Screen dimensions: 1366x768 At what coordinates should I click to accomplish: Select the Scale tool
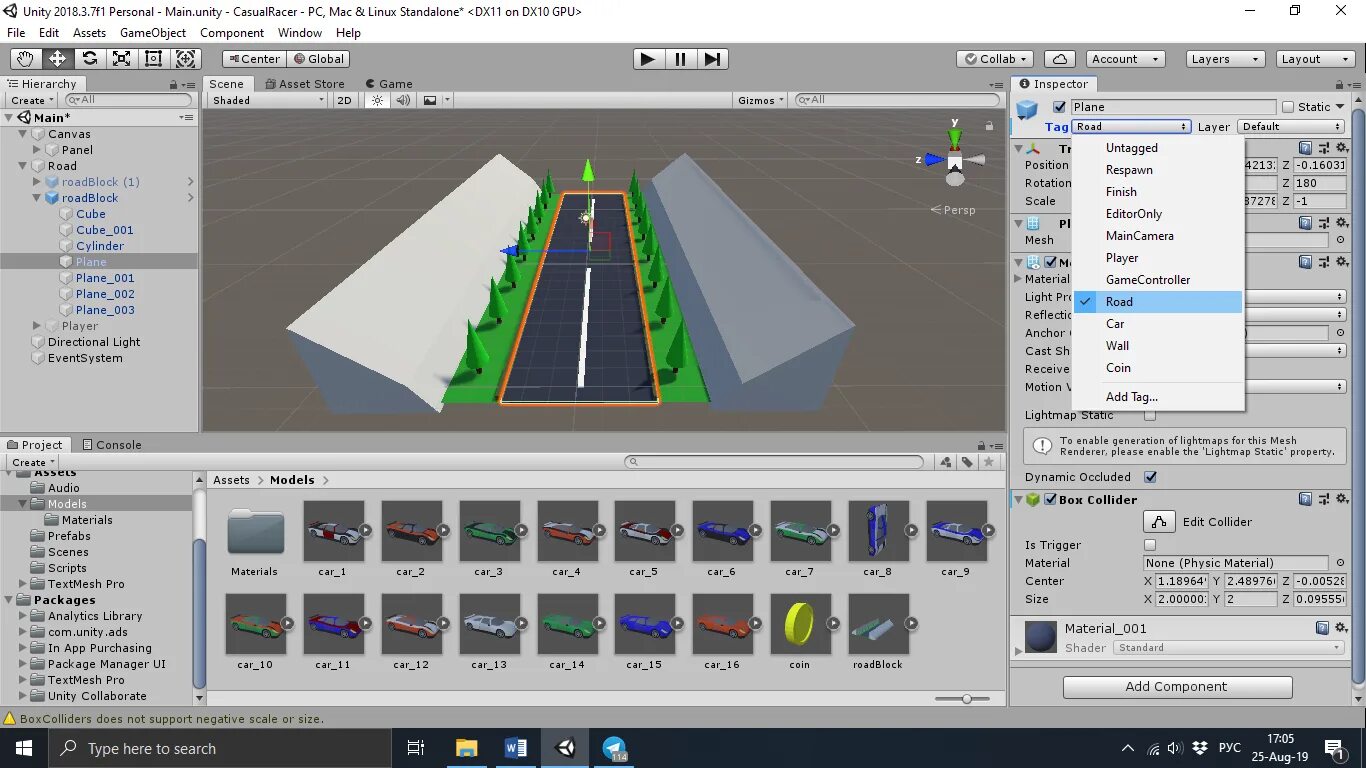click(x=121, y=59)
